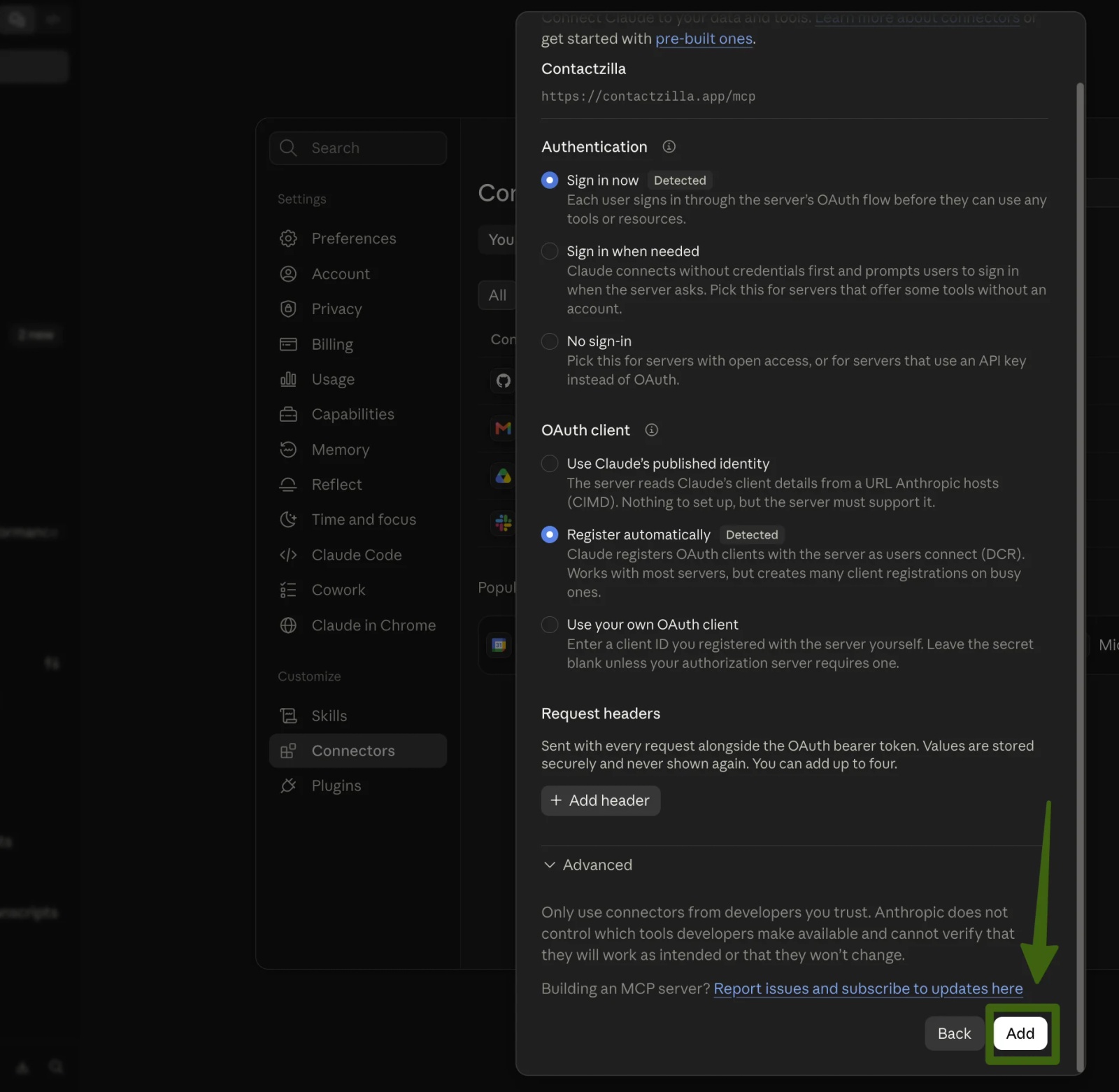Click the Claude Code brackets icon
The height and width of the screenshot is (1092, 1119).
(x=288, y=555)
